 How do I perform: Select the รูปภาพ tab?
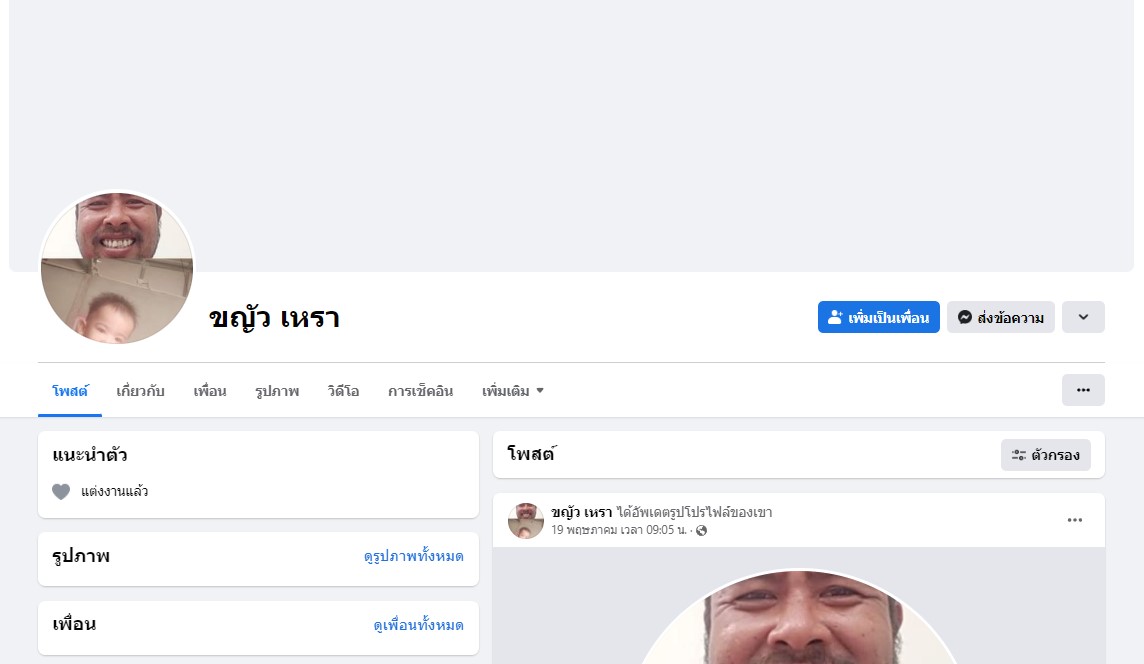click(x=277, y=391)
